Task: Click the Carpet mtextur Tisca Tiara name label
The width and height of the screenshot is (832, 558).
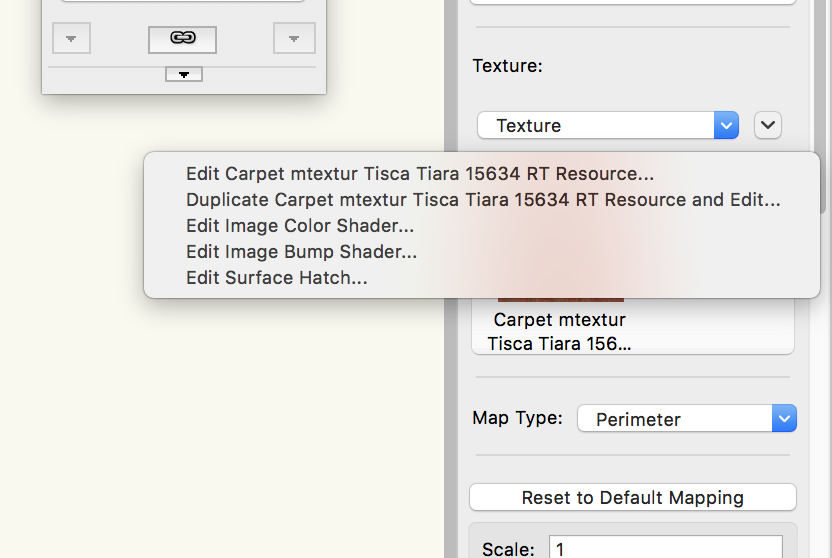Action: [560, 332]
